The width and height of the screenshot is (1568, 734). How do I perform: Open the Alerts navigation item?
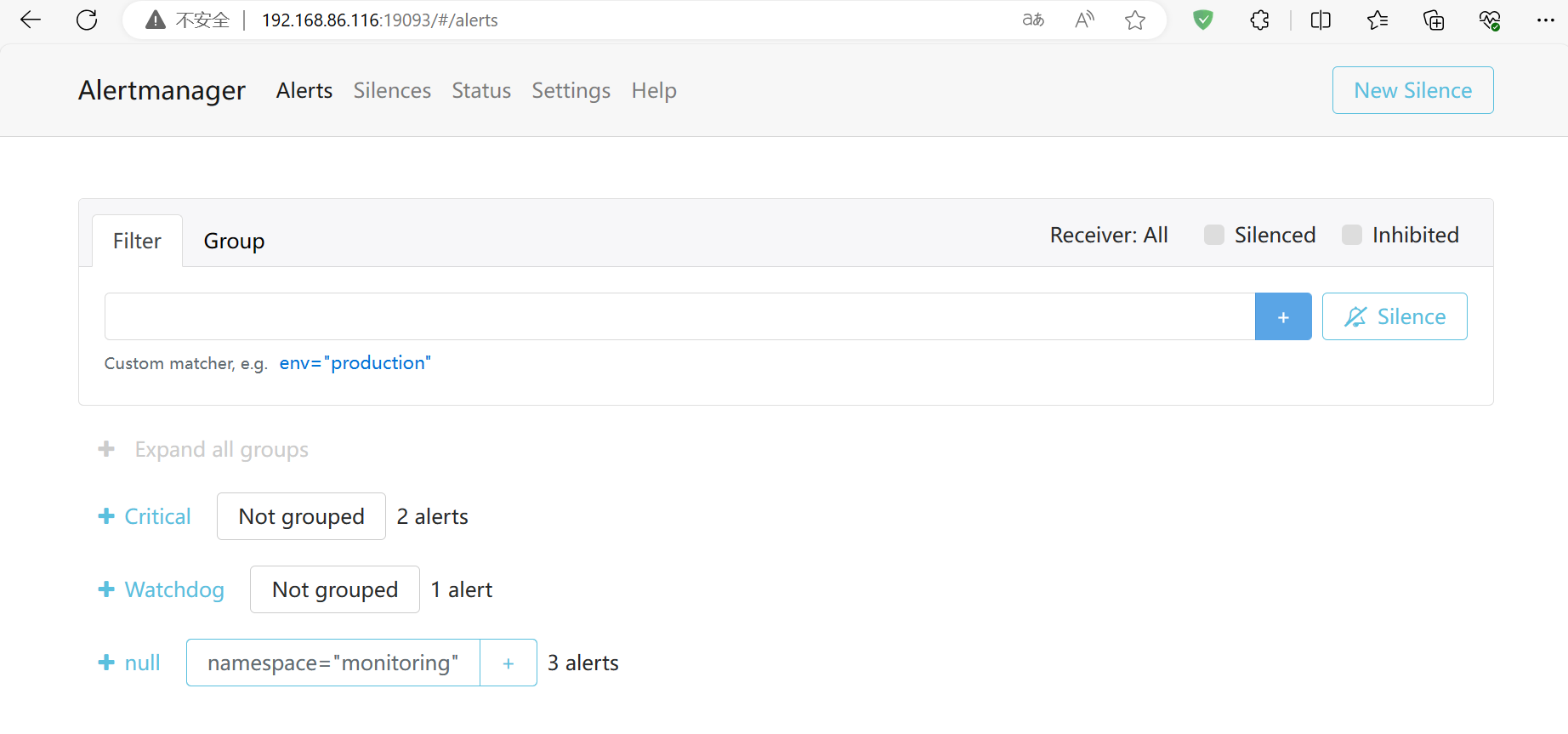pyautogui.click(x=304, y=90)
